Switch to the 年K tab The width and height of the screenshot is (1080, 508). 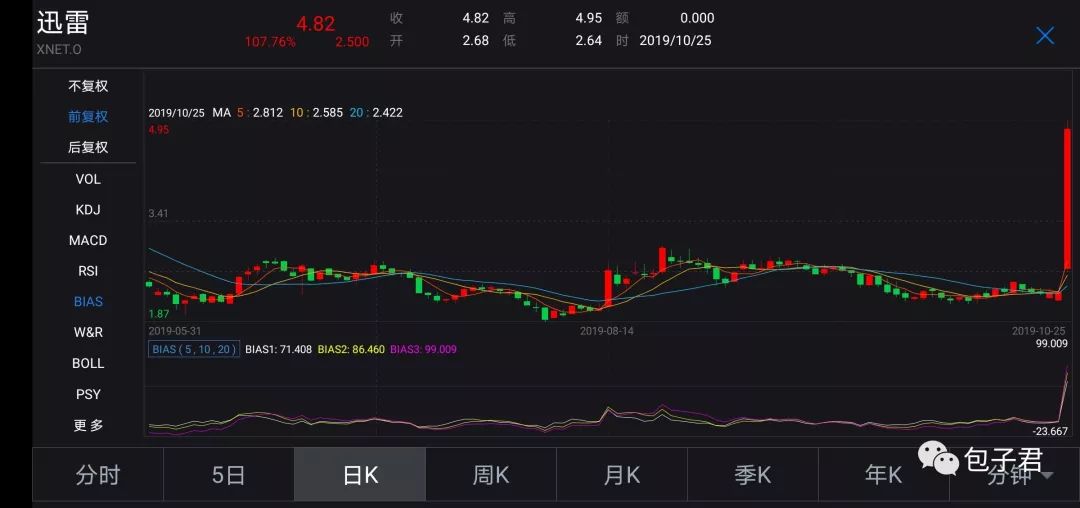(883, 475)
